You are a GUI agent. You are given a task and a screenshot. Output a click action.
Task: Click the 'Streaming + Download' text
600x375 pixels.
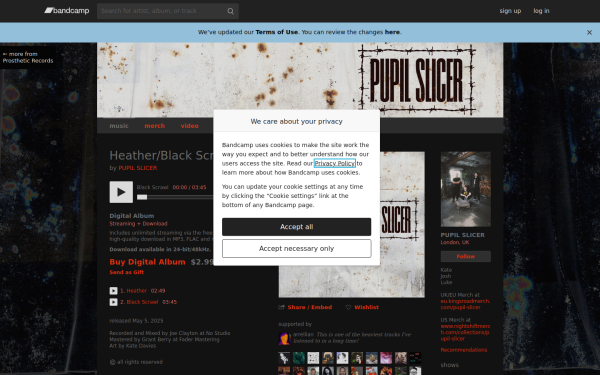coord(138,223)
